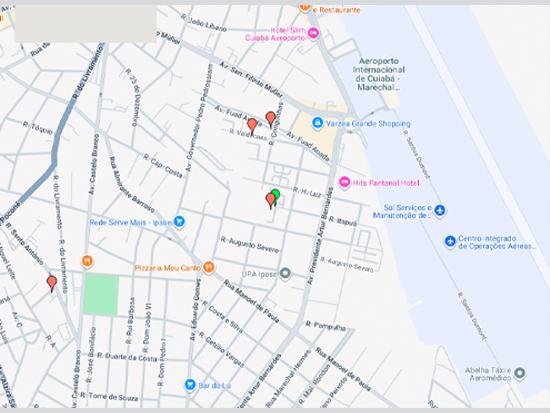Open the Aeroporto Internacional de Cuiabá label
550x413 pixels.
click(x=378, y=74)
